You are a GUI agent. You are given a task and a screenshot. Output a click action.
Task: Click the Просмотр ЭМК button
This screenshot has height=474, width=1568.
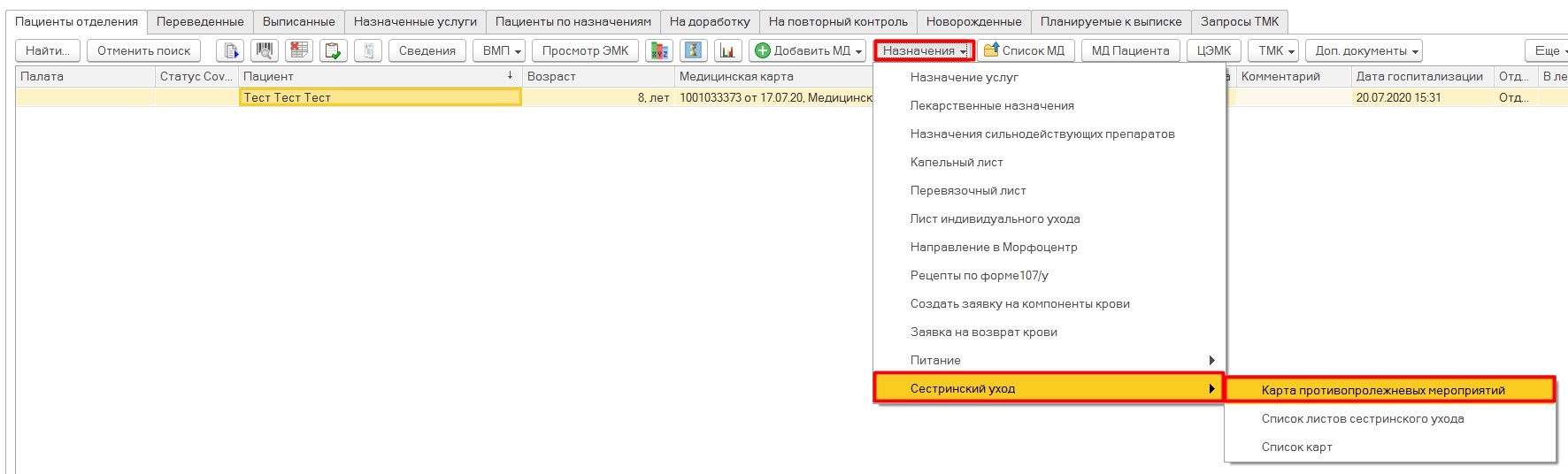[585, 51]
